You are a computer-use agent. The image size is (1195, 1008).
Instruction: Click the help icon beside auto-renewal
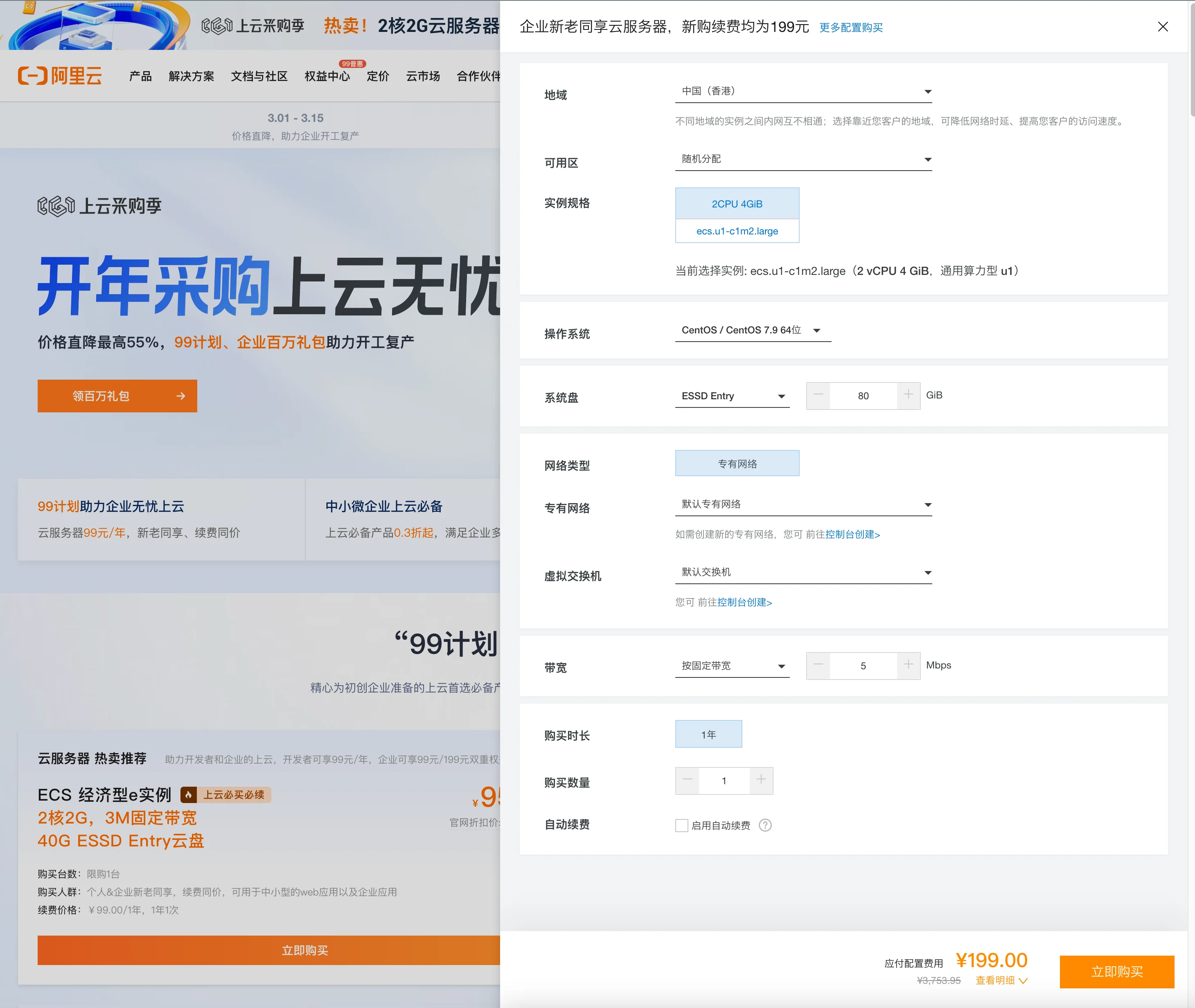click(x=764, y=825)
